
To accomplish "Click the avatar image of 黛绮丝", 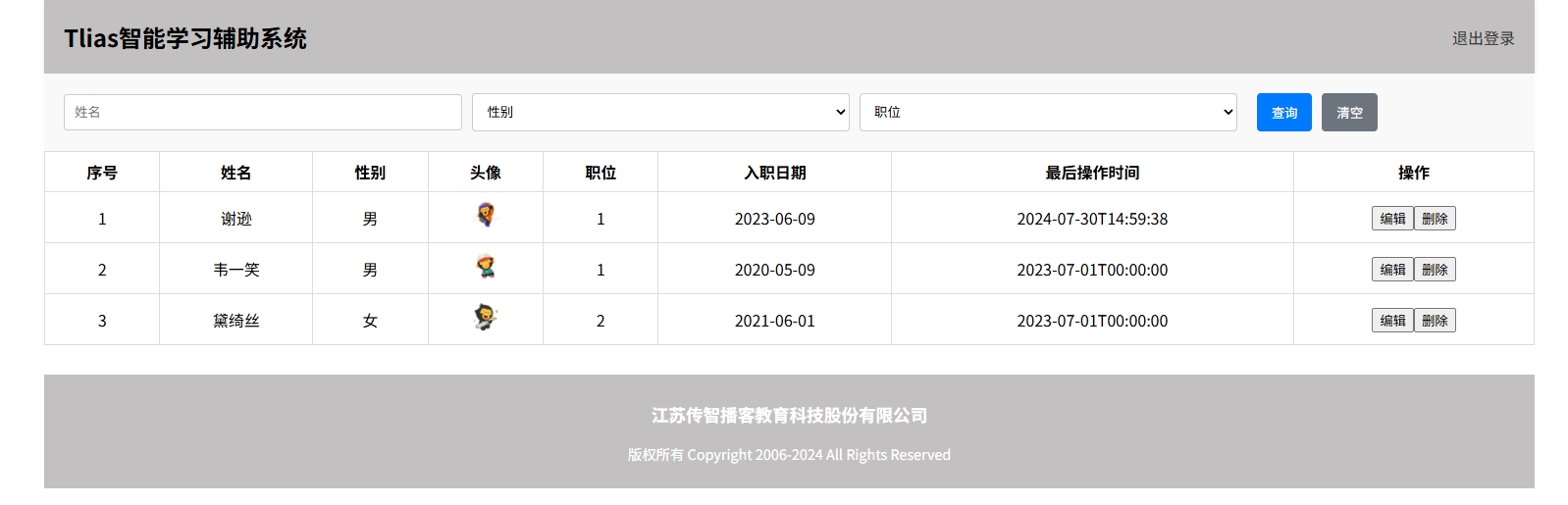I will pos(486,317).
